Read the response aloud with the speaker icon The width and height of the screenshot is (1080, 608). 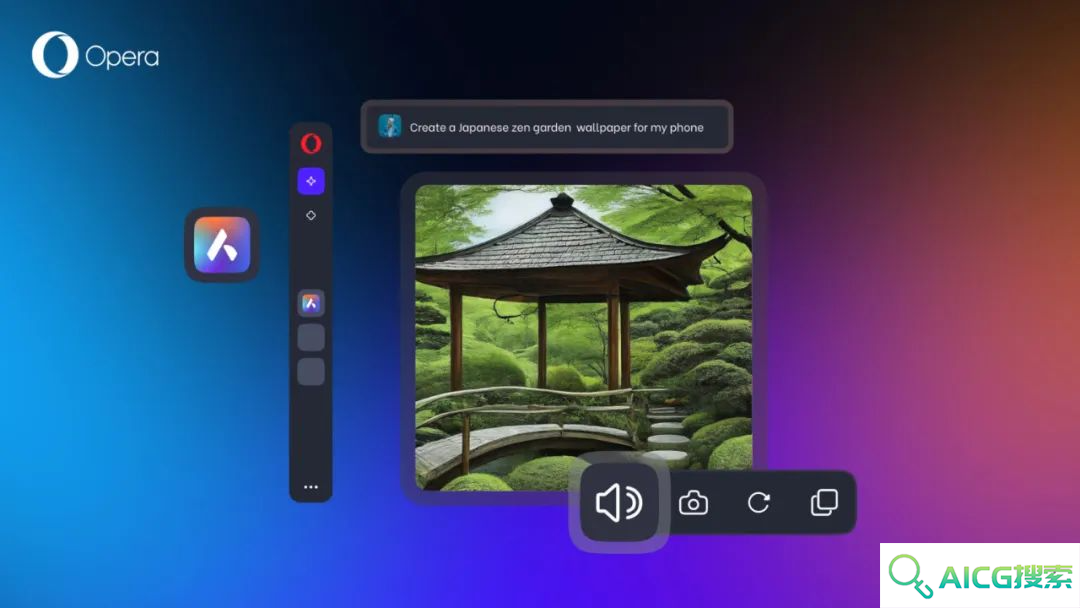[619, 502]
